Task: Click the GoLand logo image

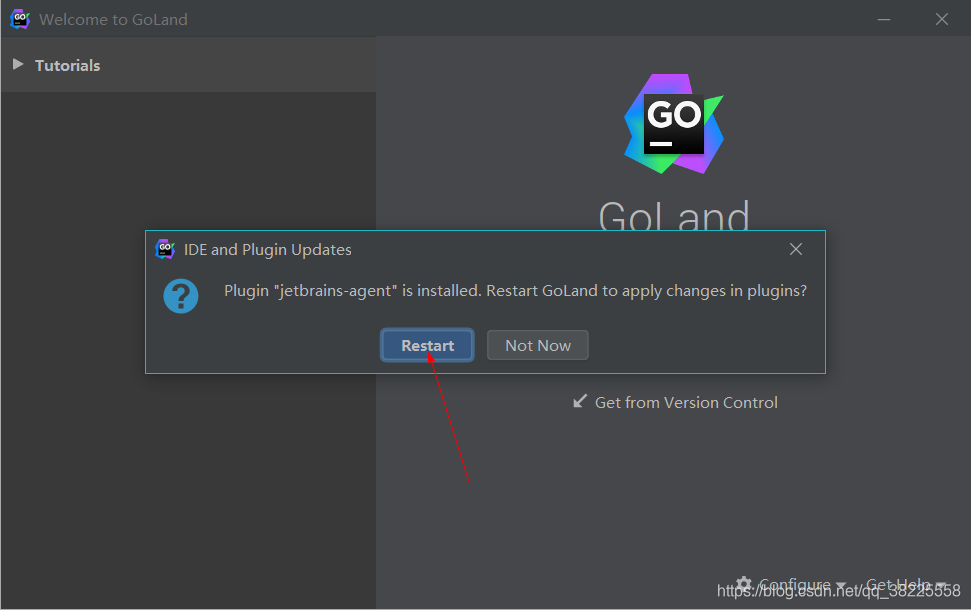Action: (x=674, y=124)
